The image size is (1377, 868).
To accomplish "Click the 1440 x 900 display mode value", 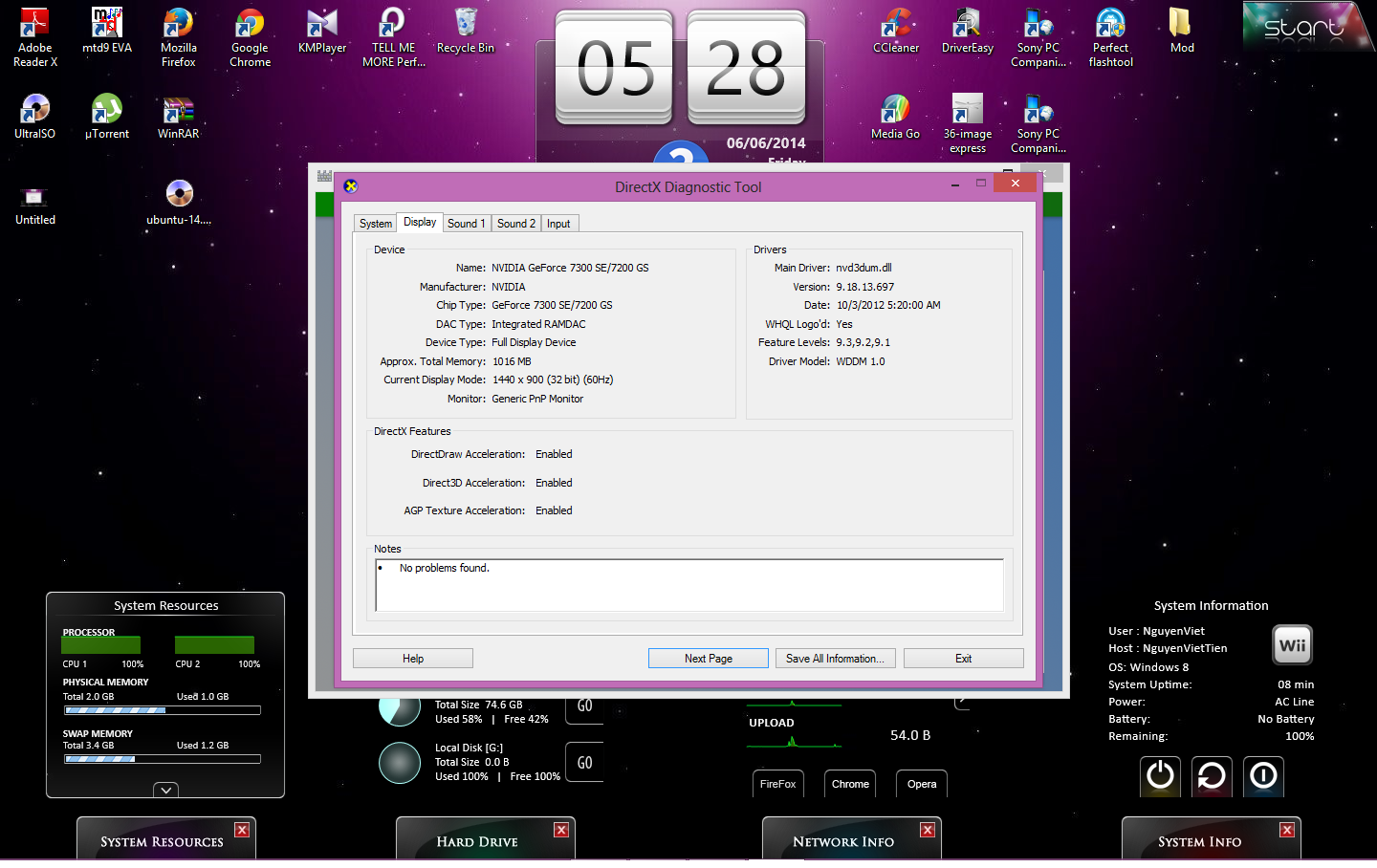I will tap(553, 380).
